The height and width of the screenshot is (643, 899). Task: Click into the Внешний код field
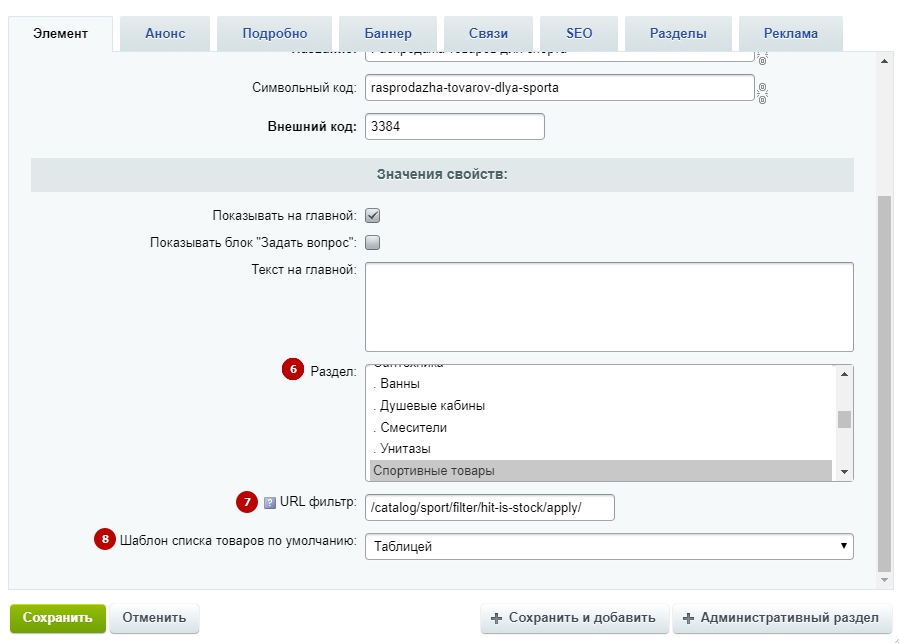(x=455, y=126)
